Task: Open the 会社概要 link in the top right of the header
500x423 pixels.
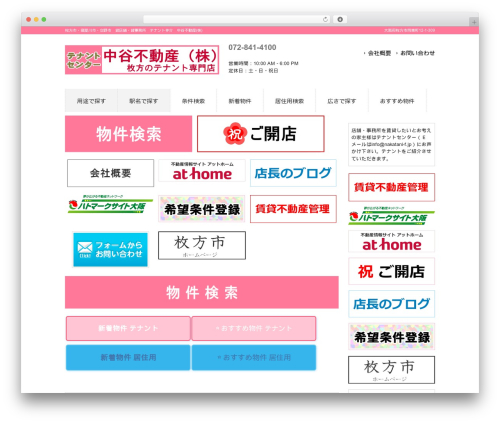Action: coord(379,53)
